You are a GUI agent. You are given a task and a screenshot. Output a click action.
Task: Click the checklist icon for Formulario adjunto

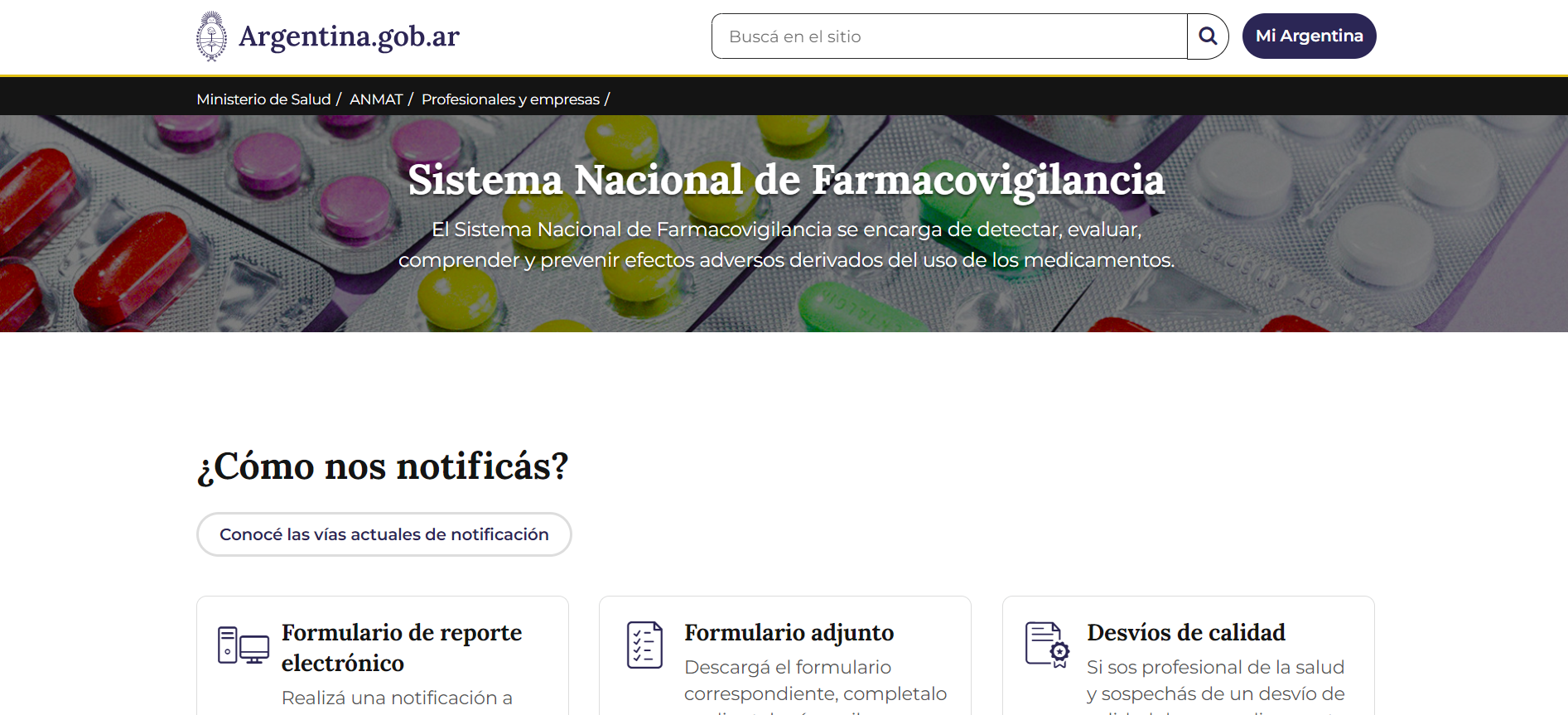pos(644,645)
